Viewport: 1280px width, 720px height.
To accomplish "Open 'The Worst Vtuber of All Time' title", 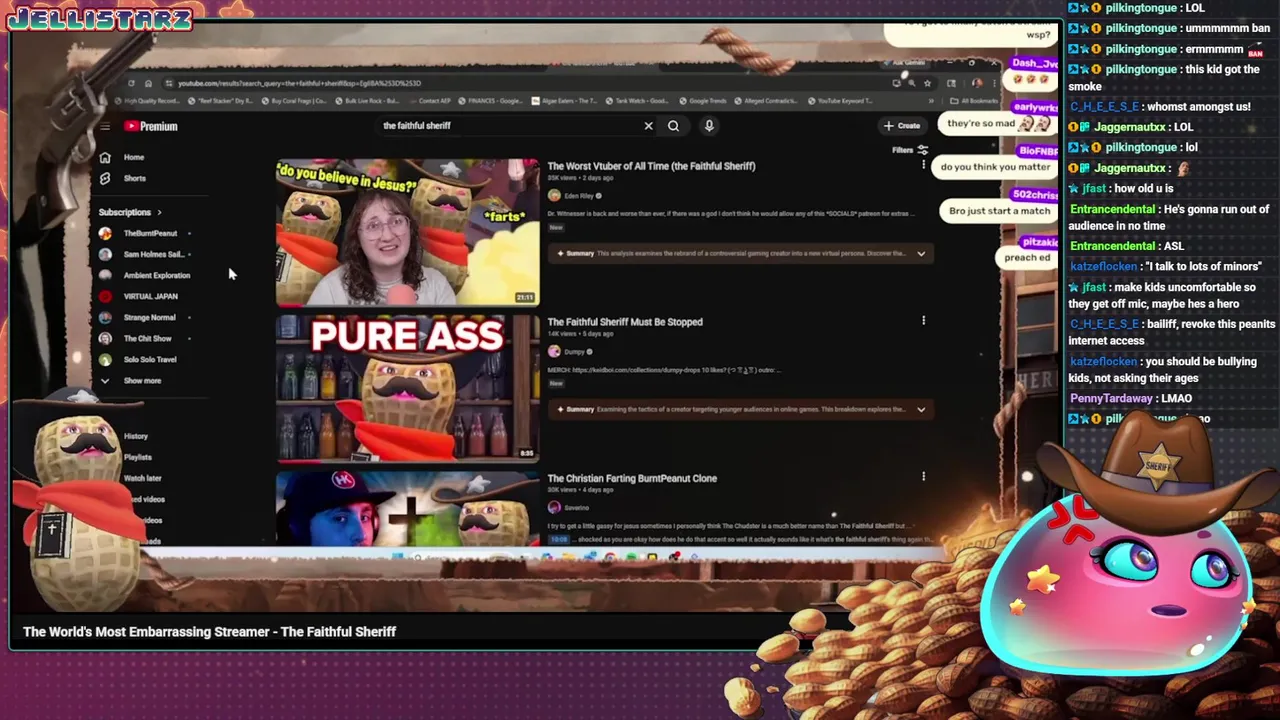I will [651, 166].
